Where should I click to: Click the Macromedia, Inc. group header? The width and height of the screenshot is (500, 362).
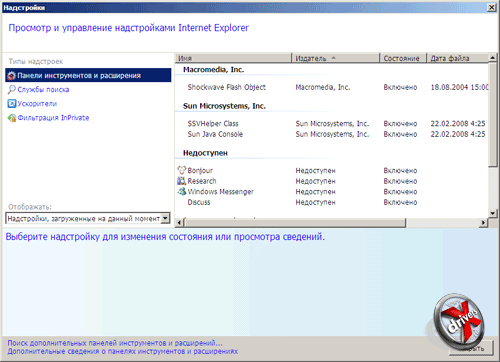click(213, 70)
